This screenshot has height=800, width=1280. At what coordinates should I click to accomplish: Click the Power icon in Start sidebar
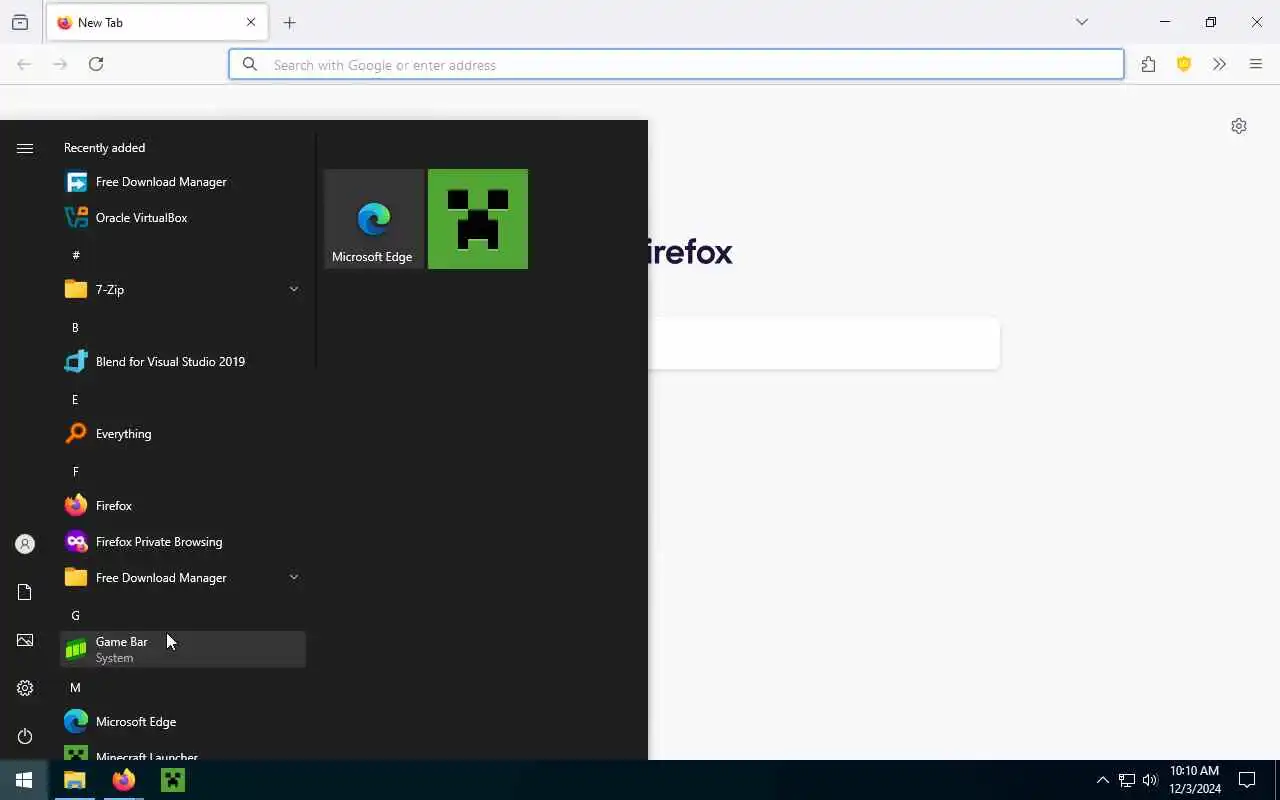point(25,736)
